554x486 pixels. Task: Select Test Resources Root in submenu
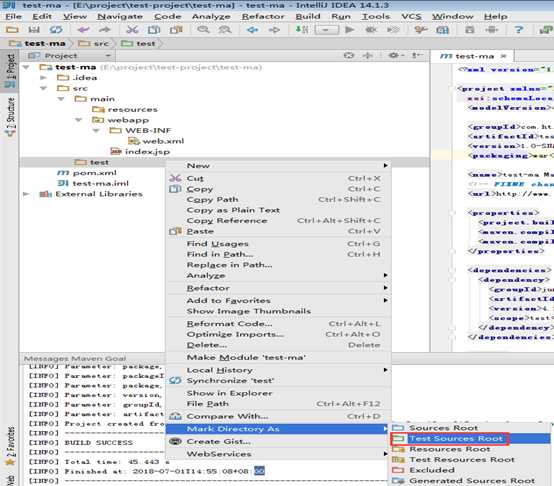coord(471,460)
